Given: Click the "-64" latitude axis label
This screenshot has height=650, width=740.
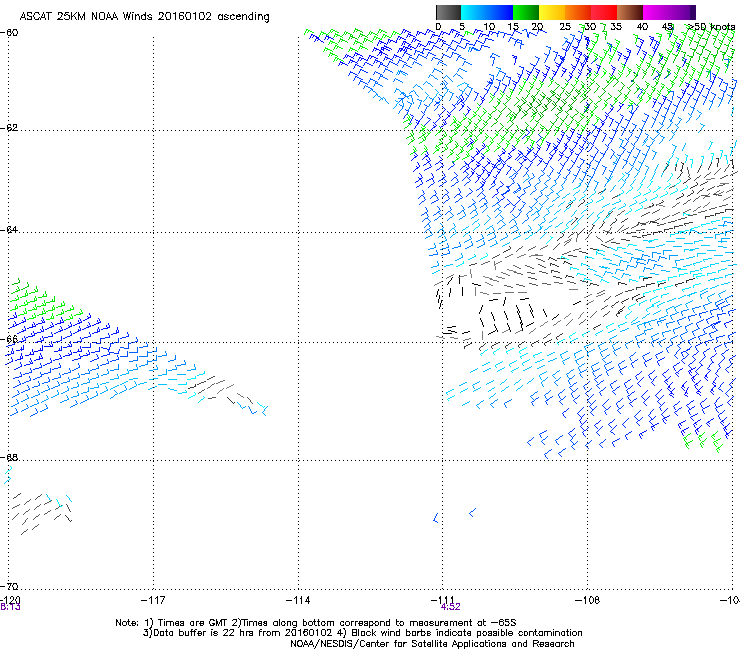Looking at the screenshot, I should 9,230.
